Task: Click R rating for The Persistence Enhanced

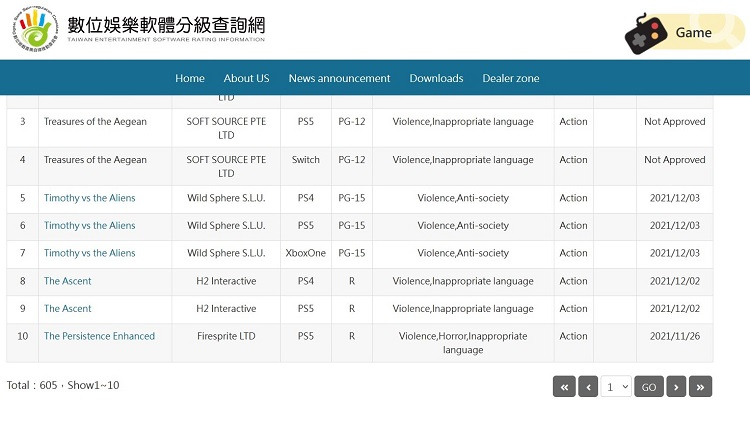Action: (x=352, y=336)
